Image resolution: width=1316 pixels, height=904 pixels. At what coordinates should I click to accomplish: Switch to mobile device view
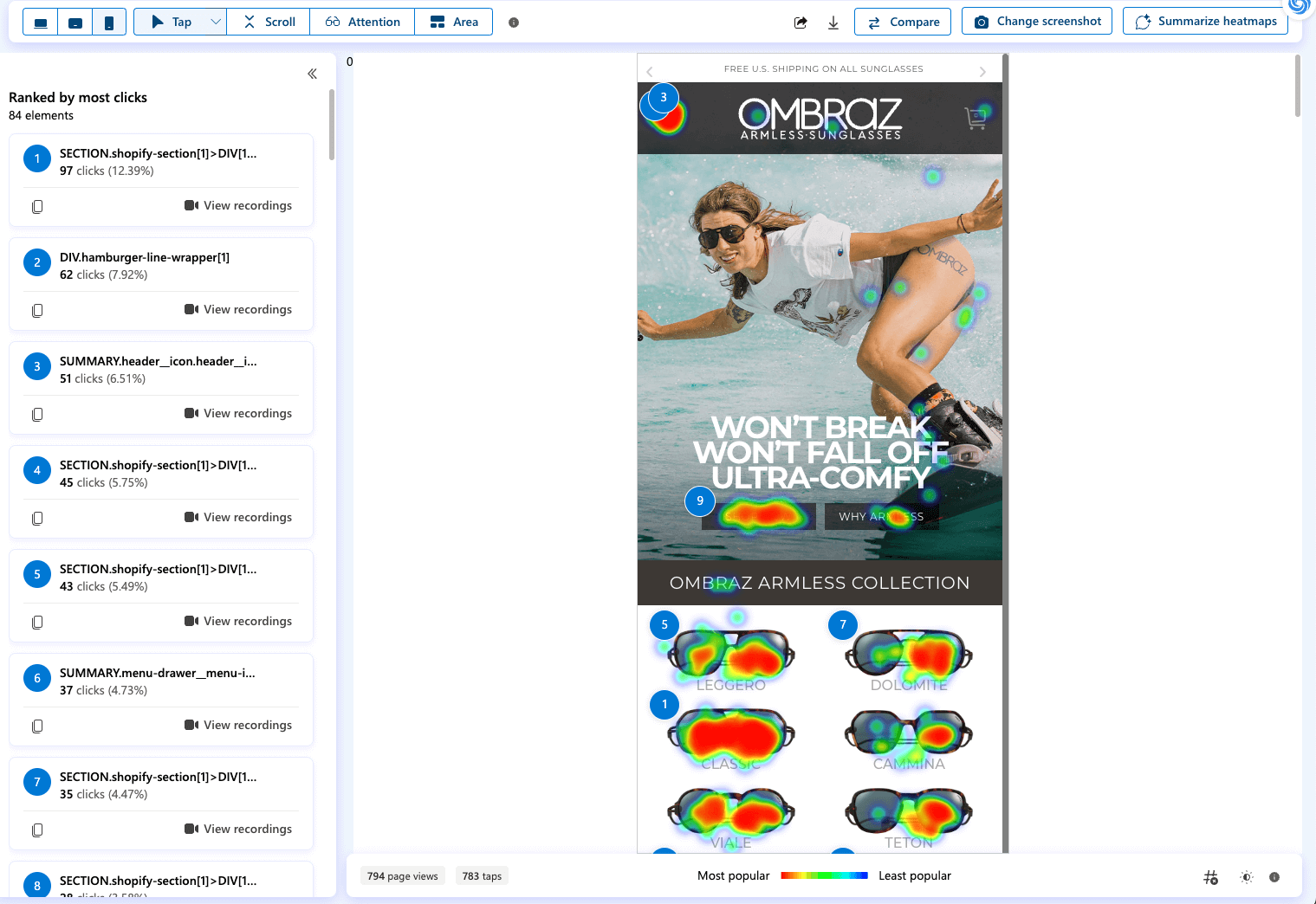coord(109,23)
